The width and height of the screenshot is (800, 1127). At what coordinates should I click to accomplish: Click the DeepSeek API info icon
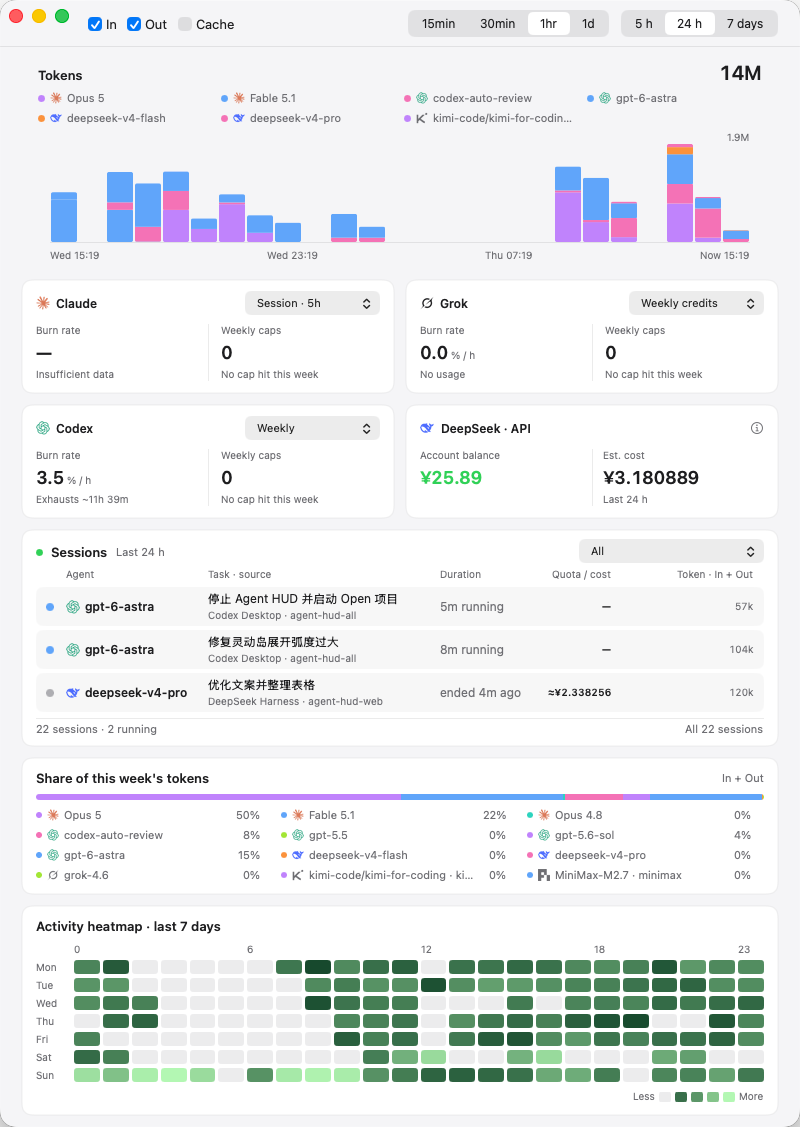click(756, 428)
